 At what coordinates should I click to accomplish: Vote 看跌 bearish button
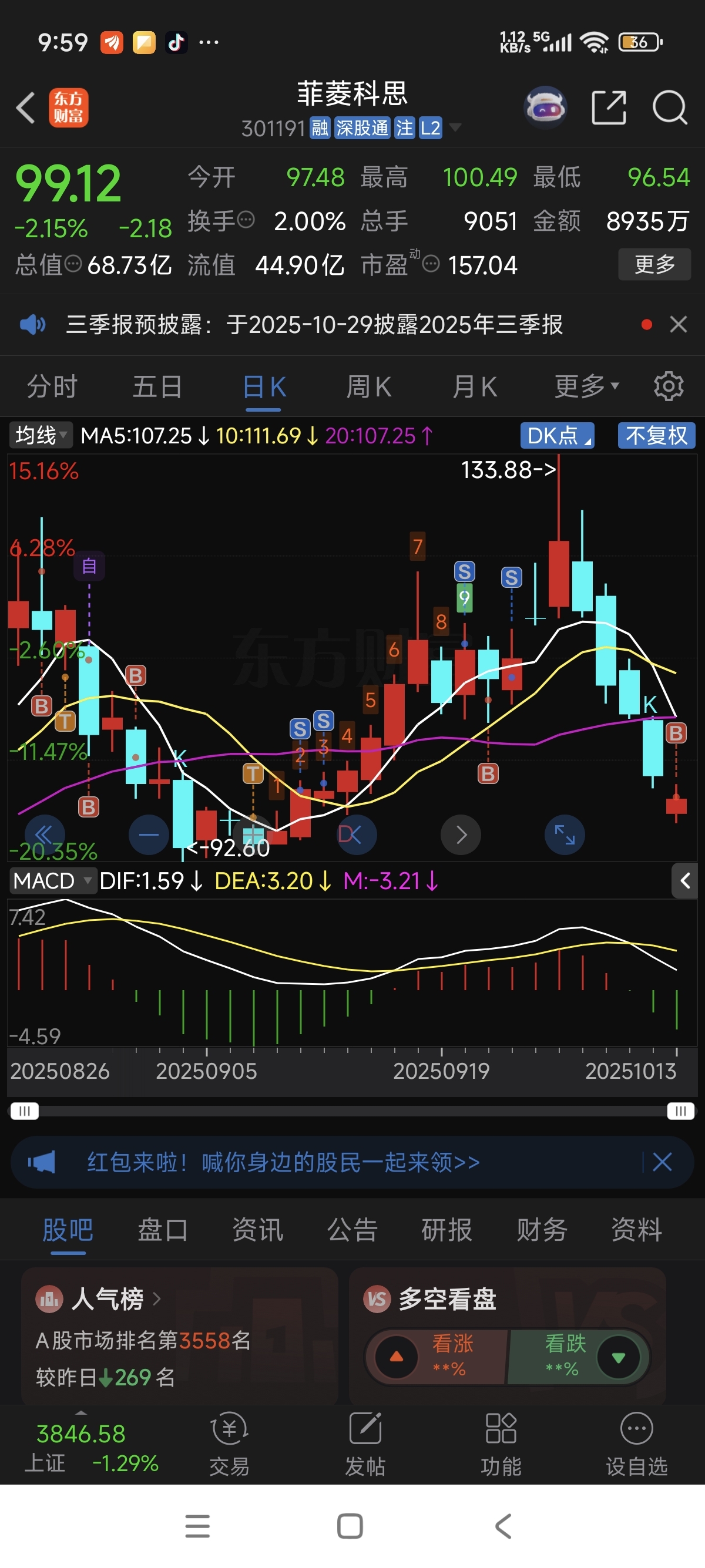tap(578, 1357)
